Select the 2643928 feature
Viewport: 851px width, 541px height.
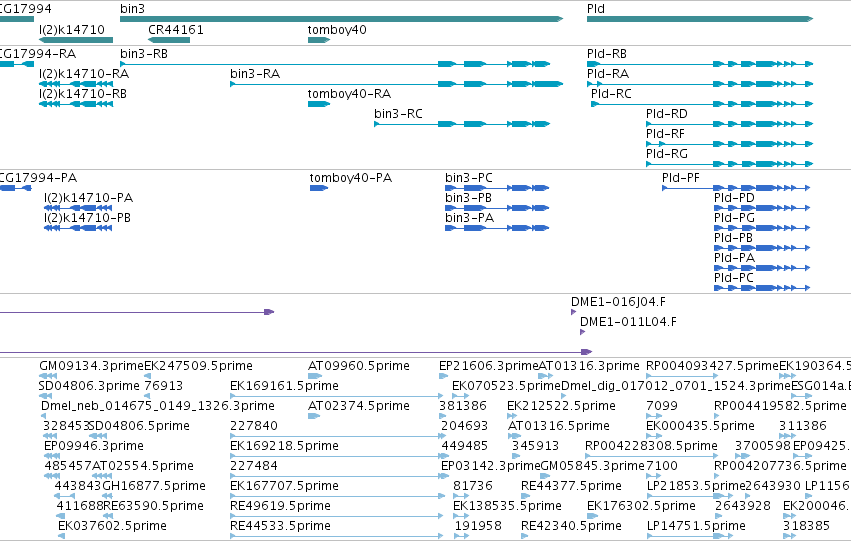[719, 517]
